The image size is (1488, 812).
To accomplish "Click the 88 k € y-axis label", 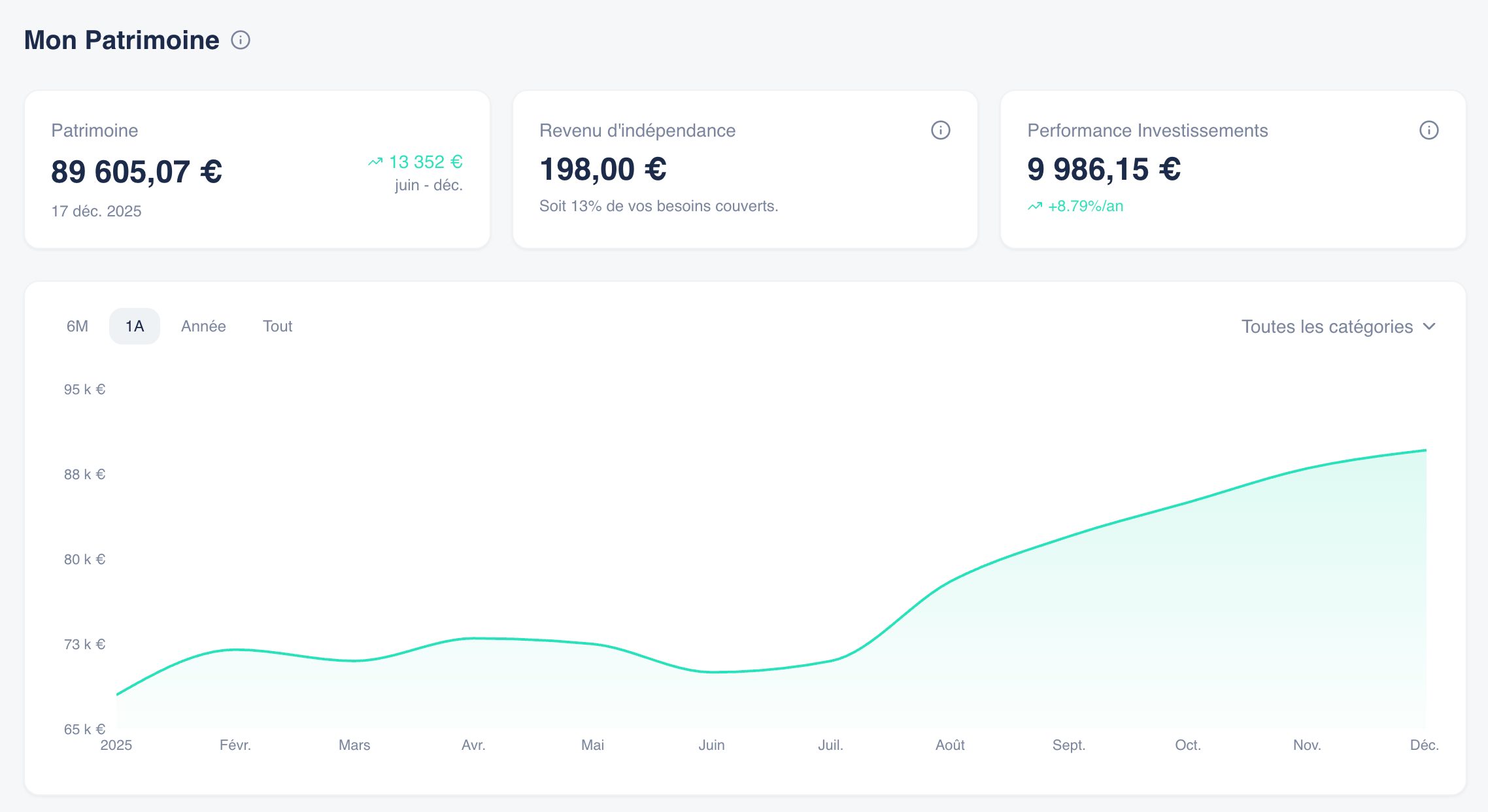I will (x=84, y=474).
